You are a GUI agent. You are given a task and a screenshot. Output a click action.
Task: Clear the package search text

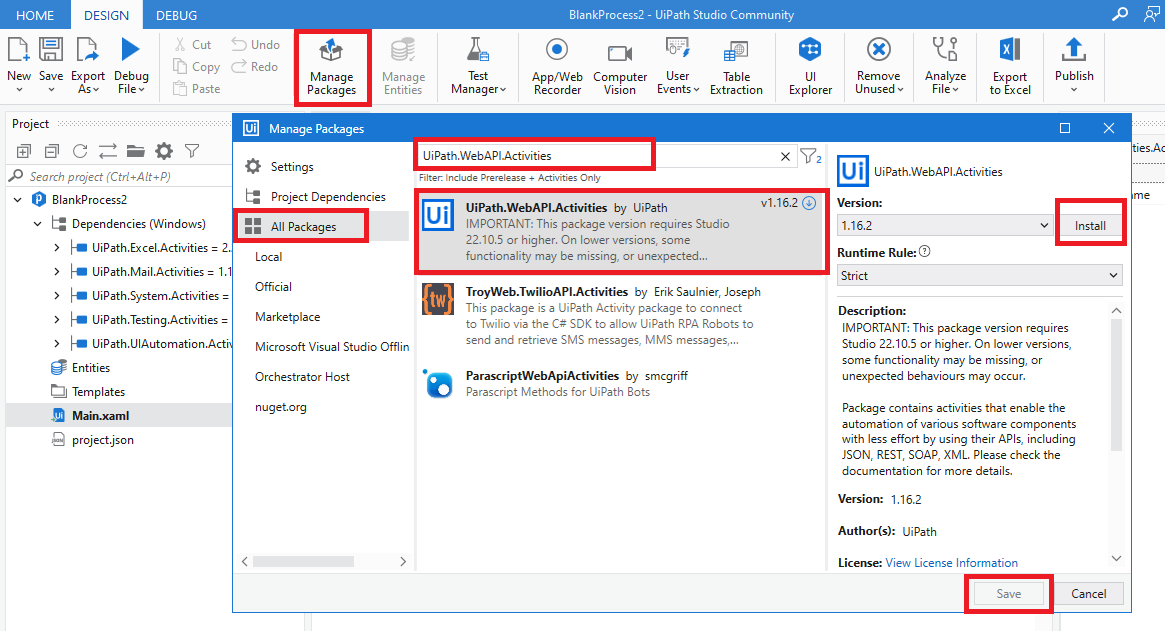click(x=785, y=156)
